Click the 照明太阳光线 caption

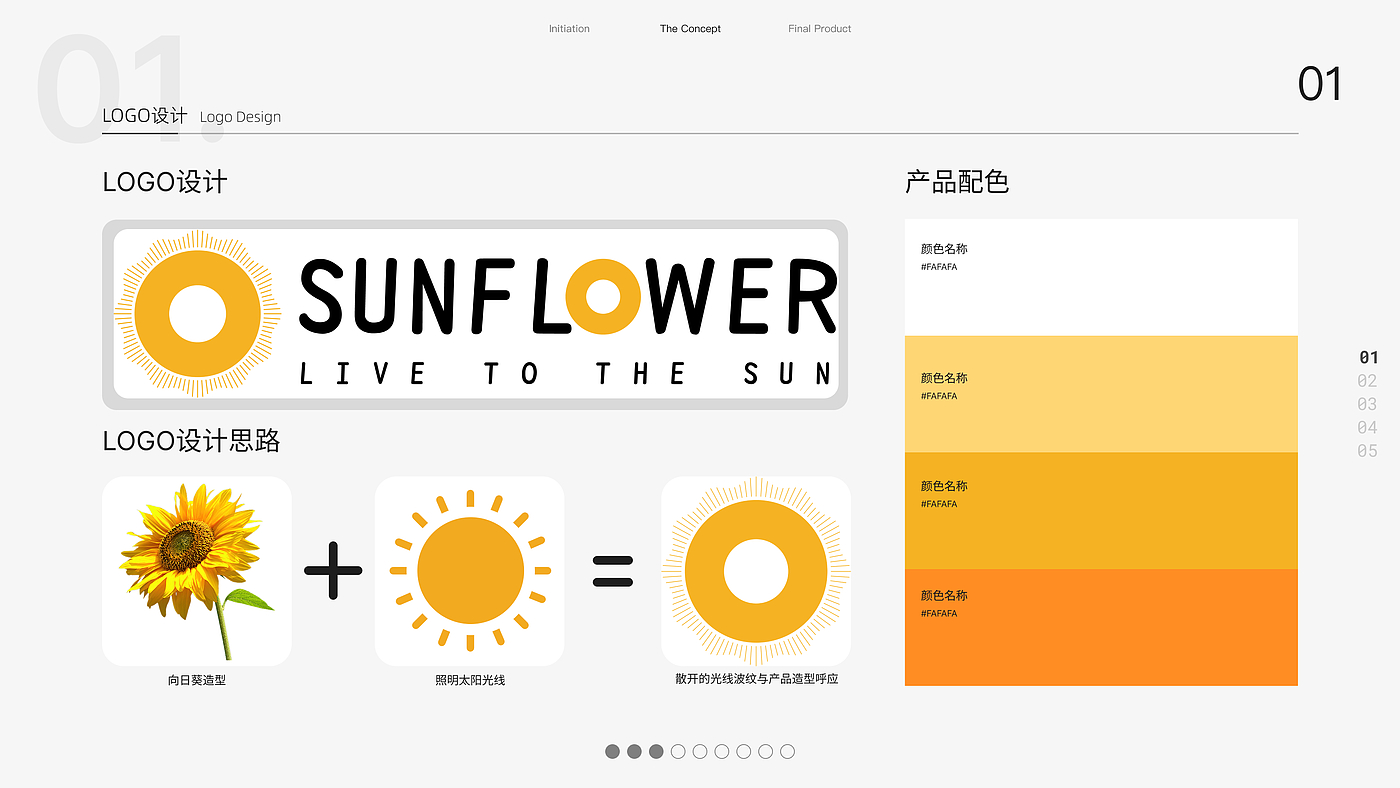click(470, 681)
